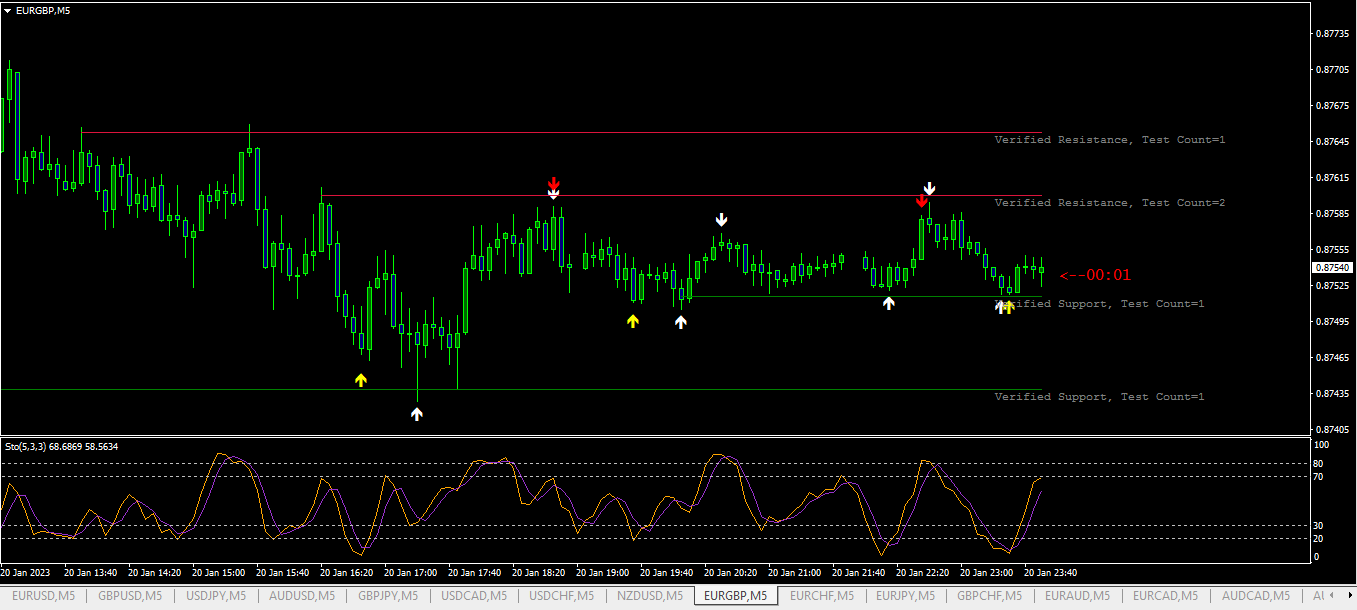Open the USDJPY,M5 chart tab
Image resolution: width=1357 pixels, height=610 pixels.
pos(216,596)
